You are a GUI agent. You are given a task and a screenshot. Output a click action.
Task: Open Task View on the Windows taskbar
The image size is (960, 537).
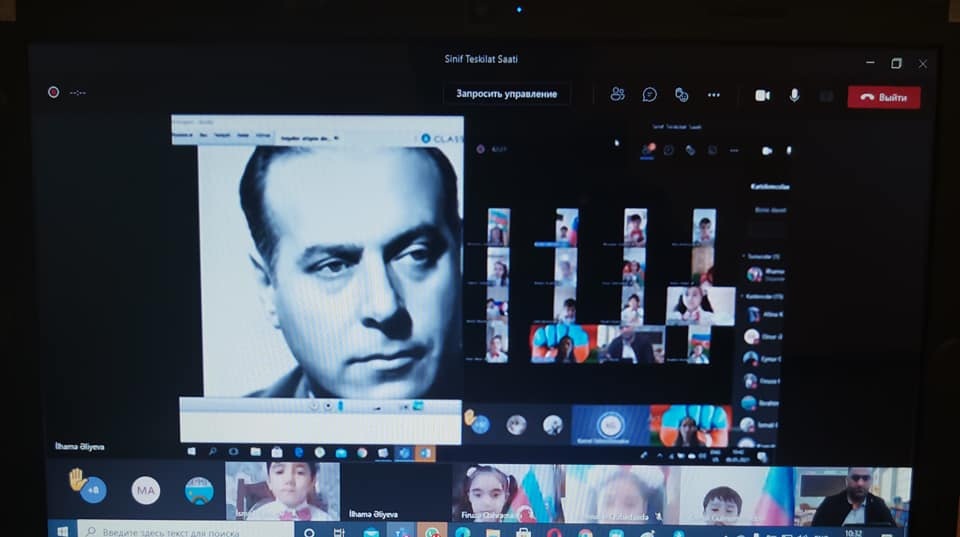(339, 532)
